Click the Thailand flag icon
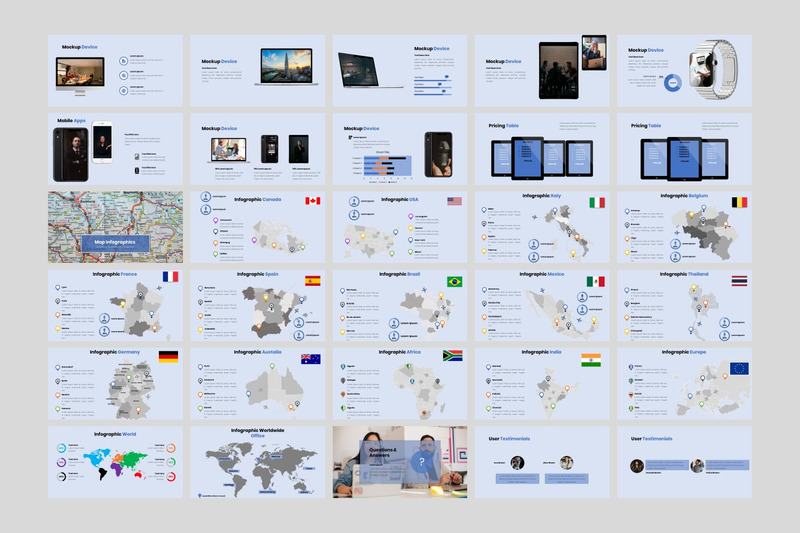 point(739,281)
